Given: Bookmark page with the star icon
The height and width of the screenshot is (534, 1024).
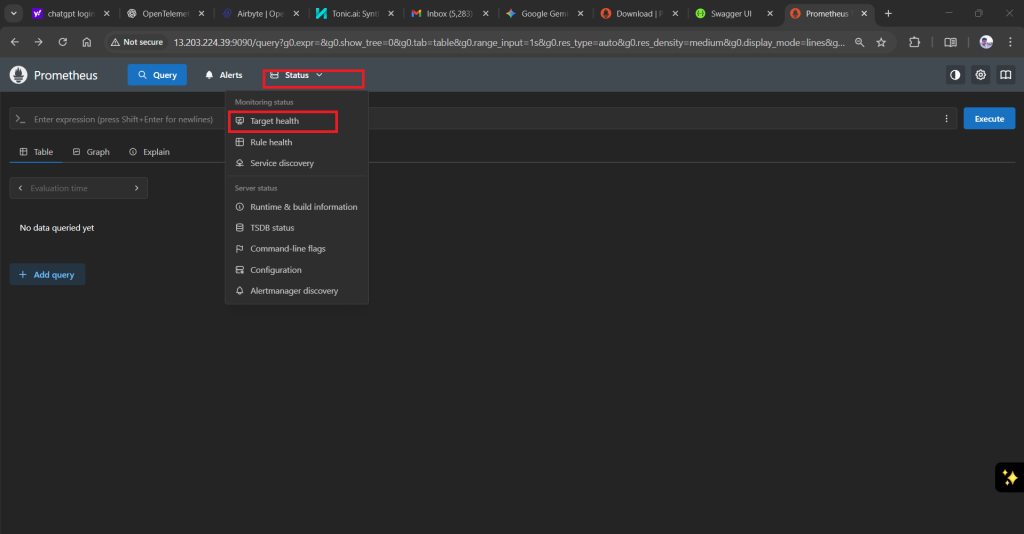Looking at the screenshot, I should pyautogui.click(x=881, y=42).
